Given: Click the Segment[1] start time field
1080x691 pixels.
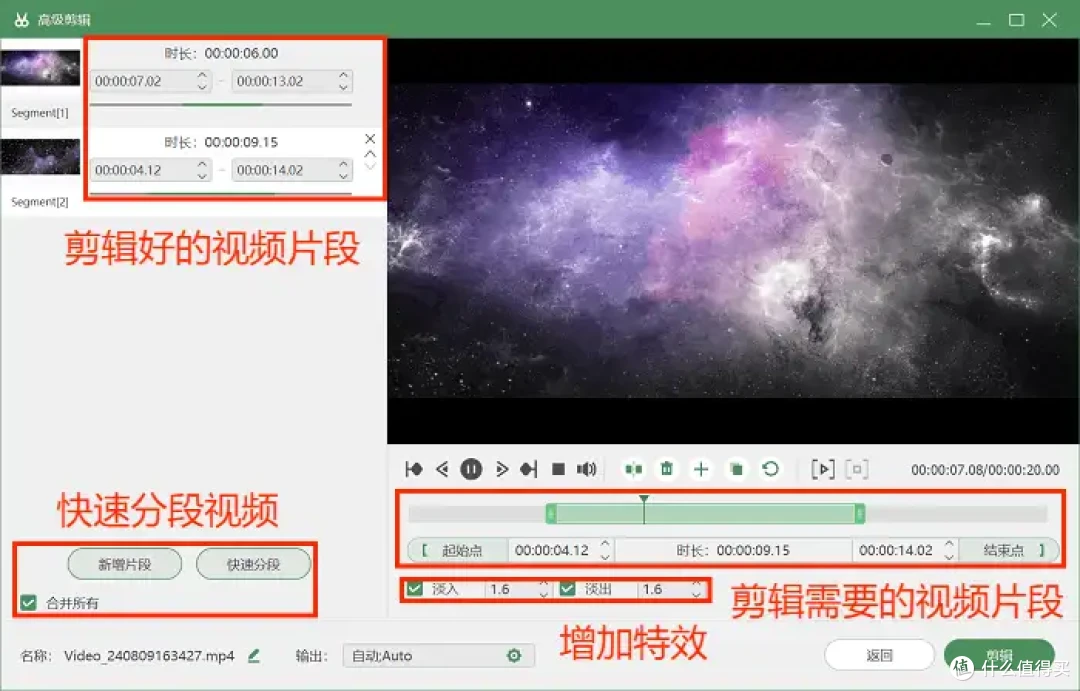Looking at the screenshot, I should click(151, 81).
